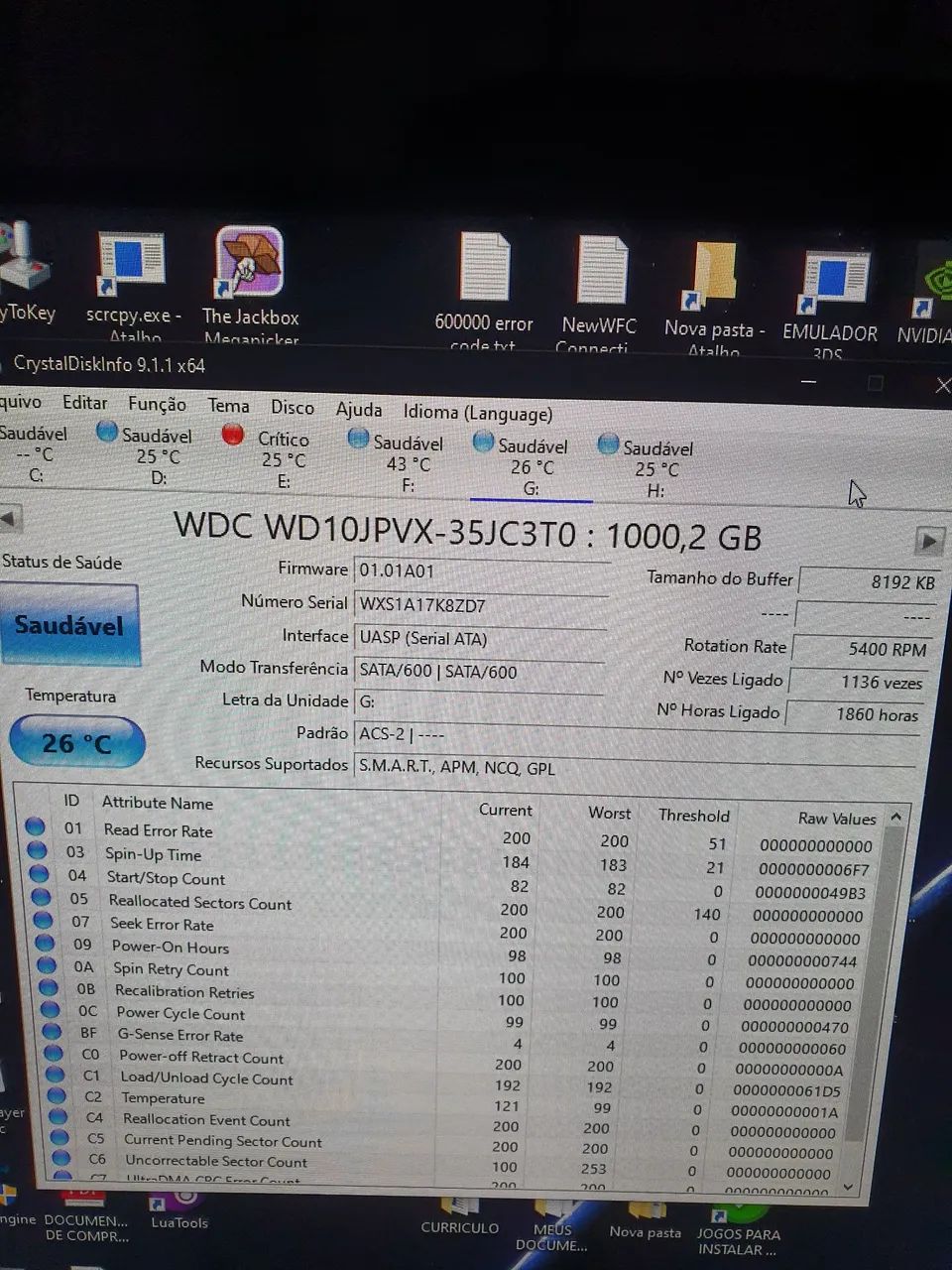Click status orb for Reallocated Sectors Count
Screen dimensions: 952x1270
pos(41,896)
